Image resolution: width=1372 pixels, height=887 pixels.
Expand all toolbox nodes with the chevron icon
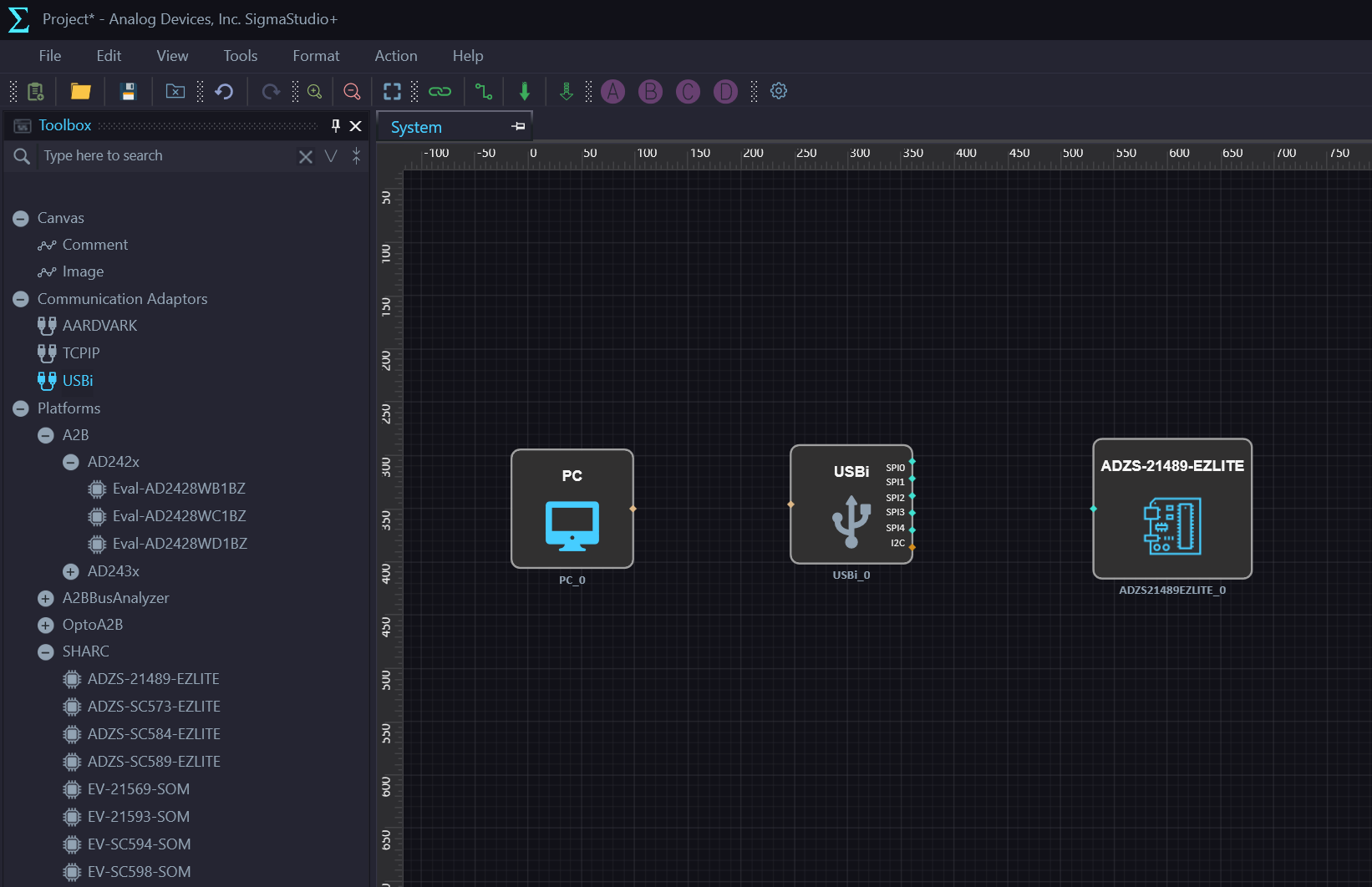pyautogui.click(x=331, y=156)
